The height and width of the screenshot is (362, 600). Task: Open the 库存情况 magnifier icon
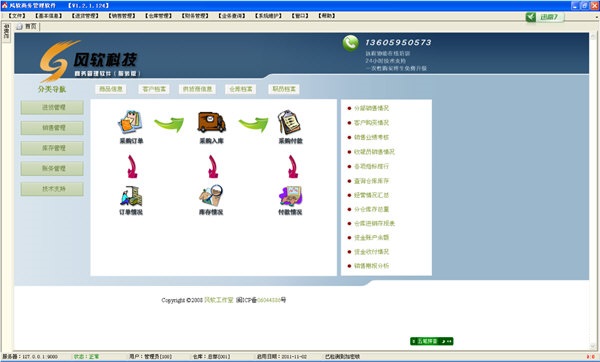211,196
